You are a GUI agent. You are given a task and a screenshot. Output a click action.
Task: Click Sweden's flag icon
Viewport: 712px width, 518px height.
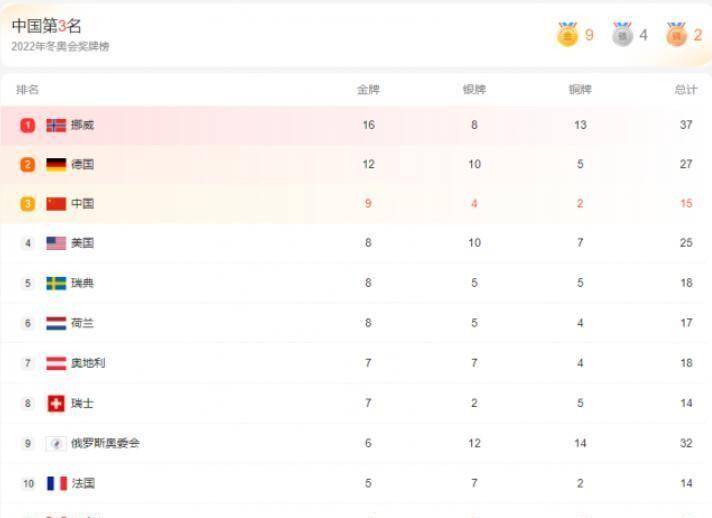pos(56,283)
